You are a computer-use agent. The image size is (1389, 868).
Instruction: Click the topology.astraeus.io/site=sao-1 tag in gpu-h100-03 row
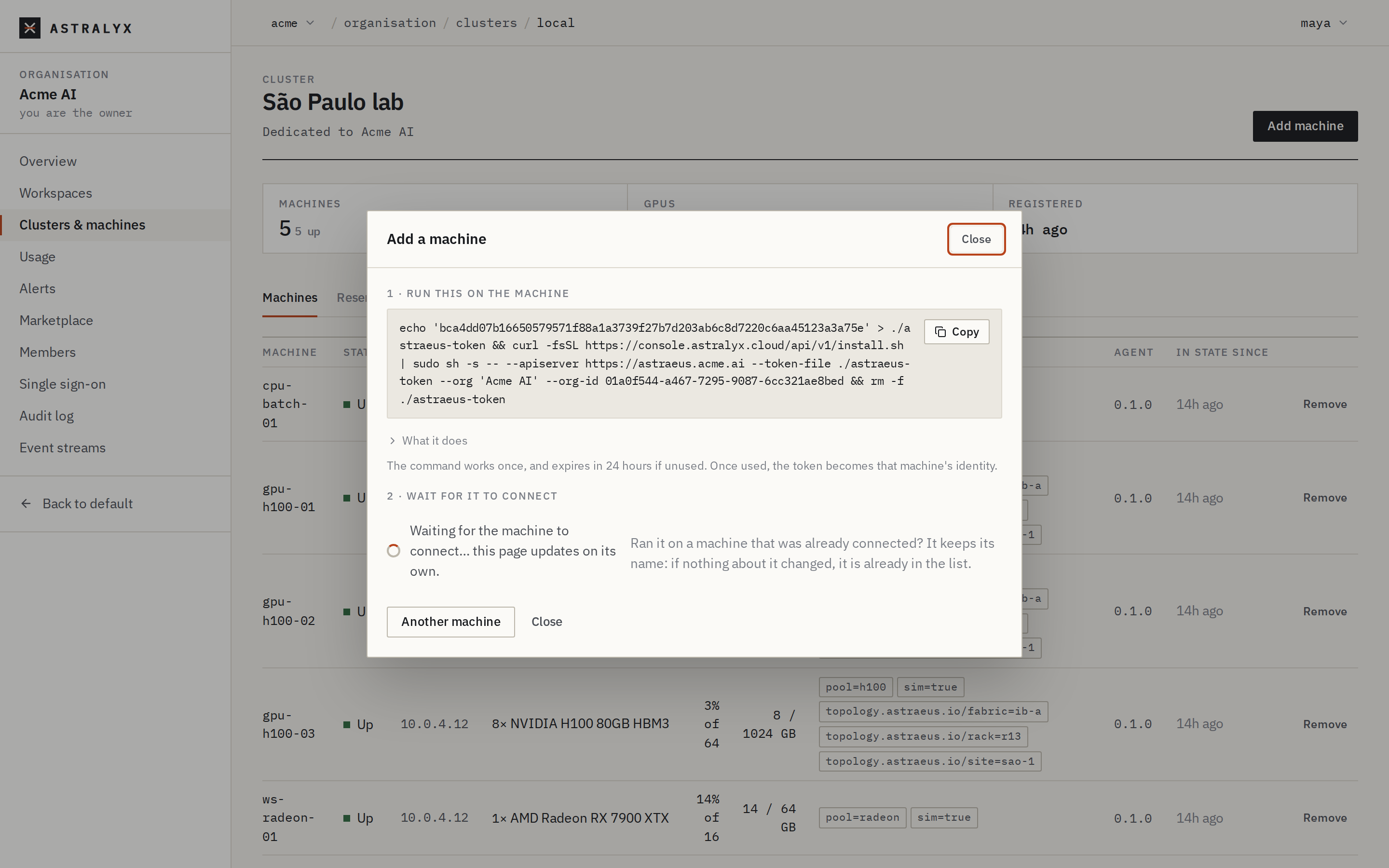[930, 762]
